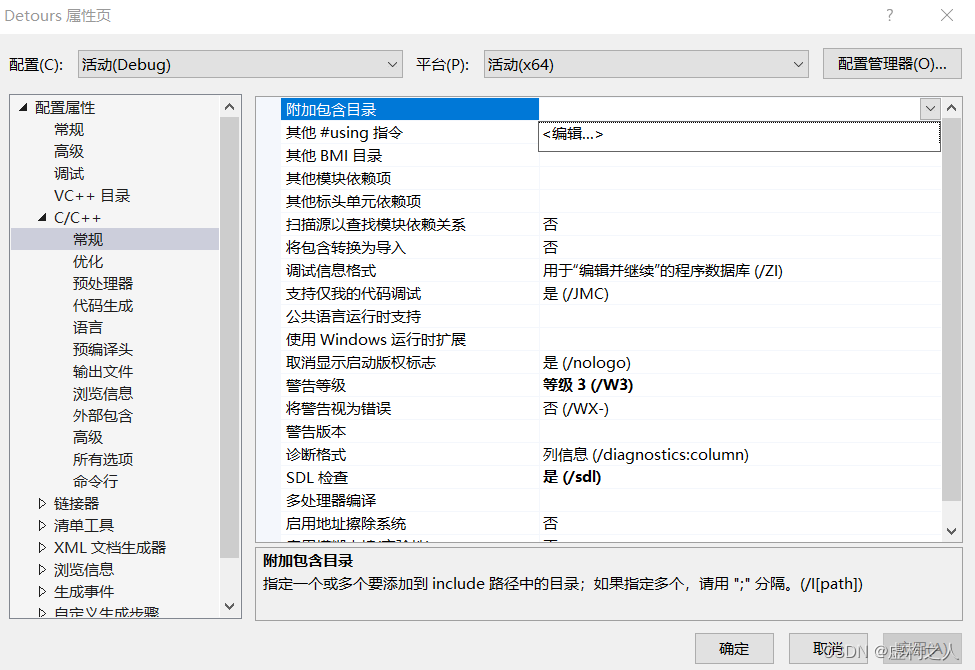The image size is (975, 670).
Task: Select the 调试信息格式 property
Action: (x=331, y=271)
